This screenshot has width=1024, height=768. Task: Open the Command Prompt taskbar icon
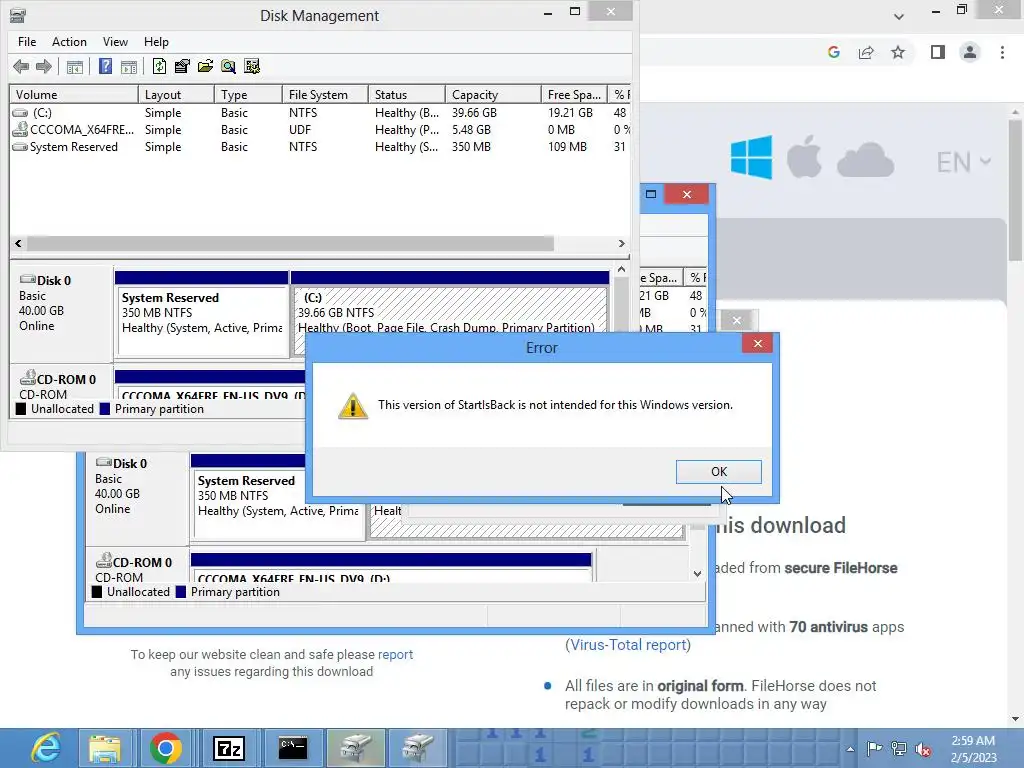coord(292,748)
